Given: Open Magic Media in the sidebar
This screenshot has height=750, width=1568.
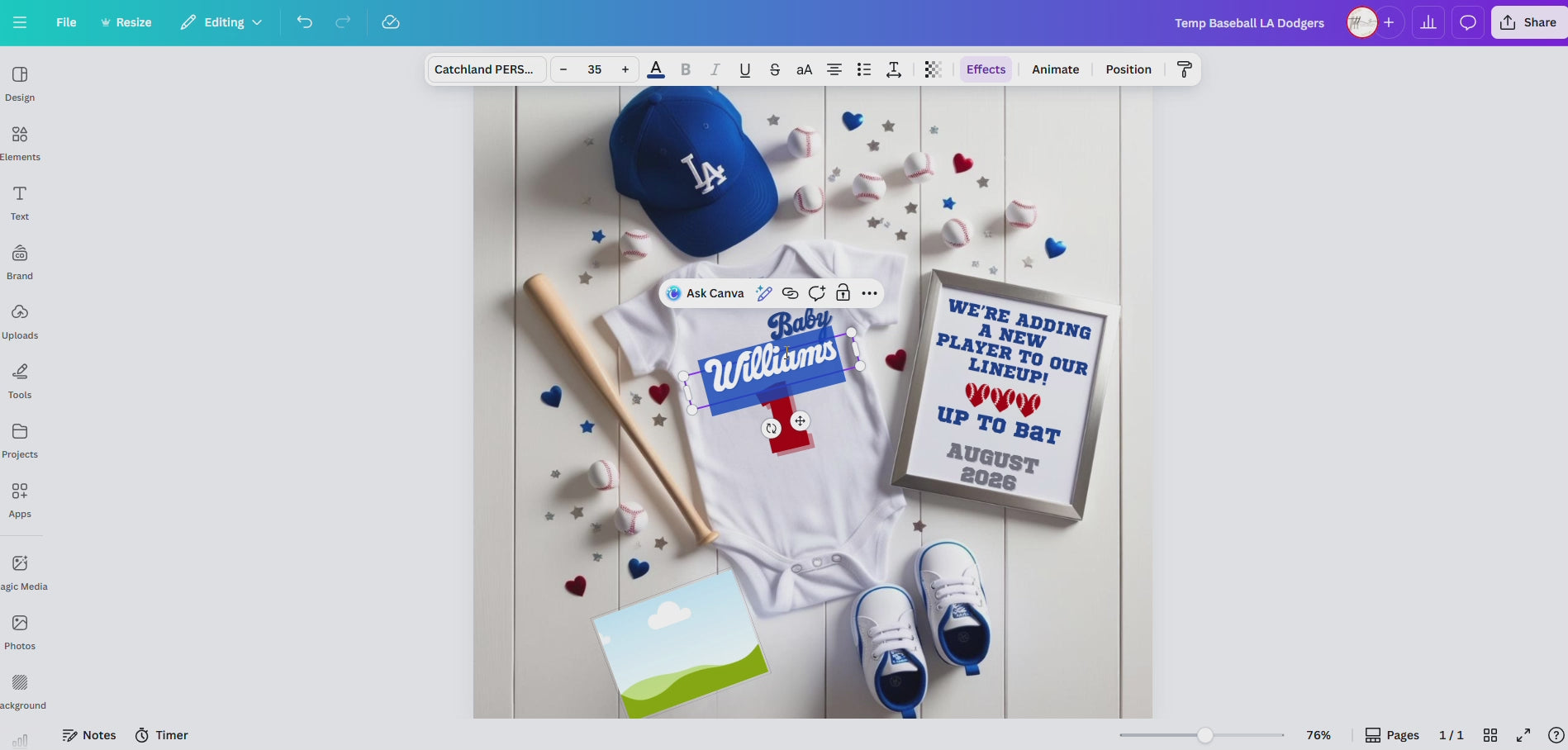Looking at the screenshot, I should coord(20,570).
